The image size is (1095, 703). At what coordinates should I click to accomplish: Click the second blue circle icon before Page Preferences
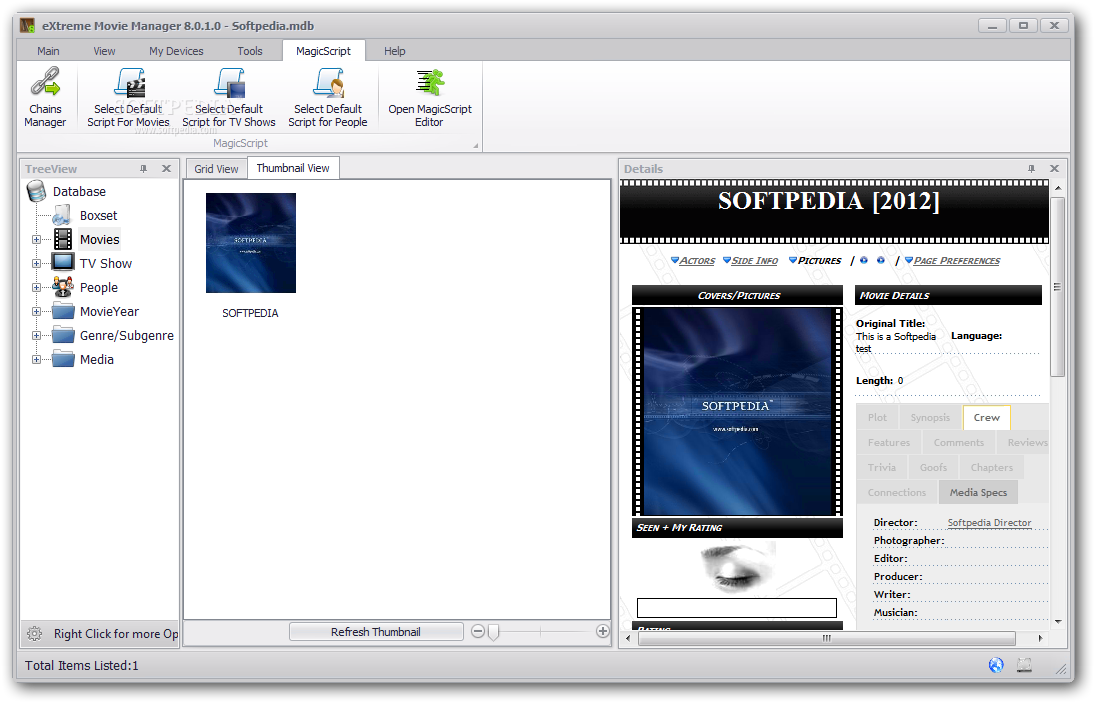[881, 260]
